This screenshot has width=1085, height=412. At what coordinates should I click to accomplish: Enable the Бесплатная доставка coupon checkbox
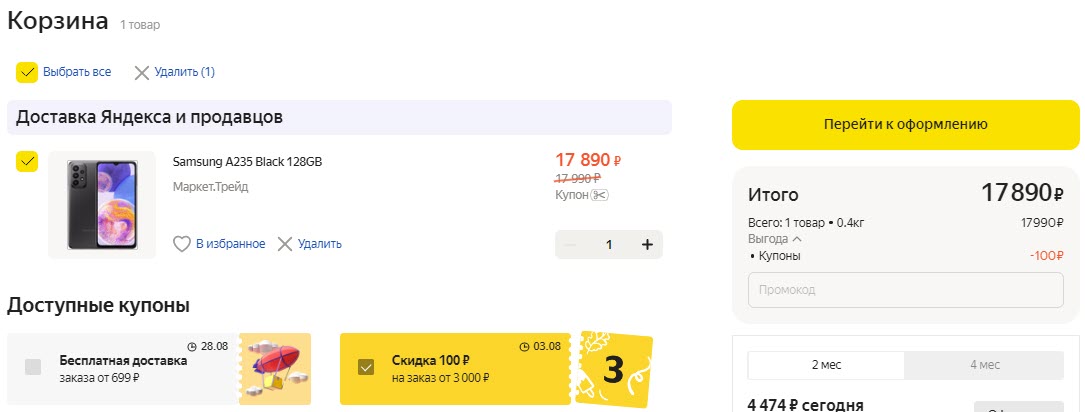point(33,367)
